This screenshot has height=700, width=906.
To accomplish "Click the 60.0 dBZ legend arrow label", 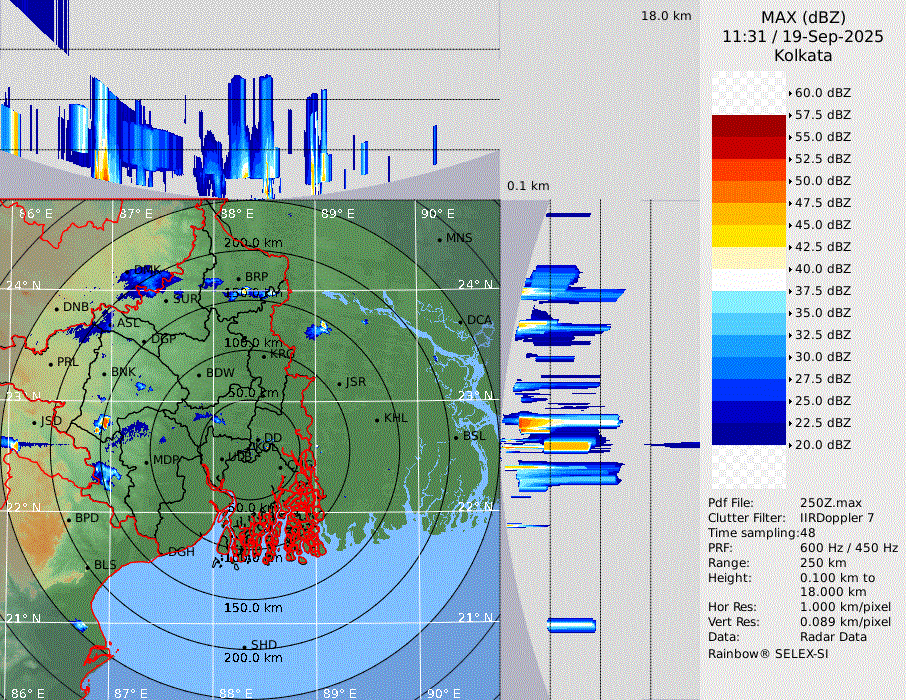I will pos(821,92).
